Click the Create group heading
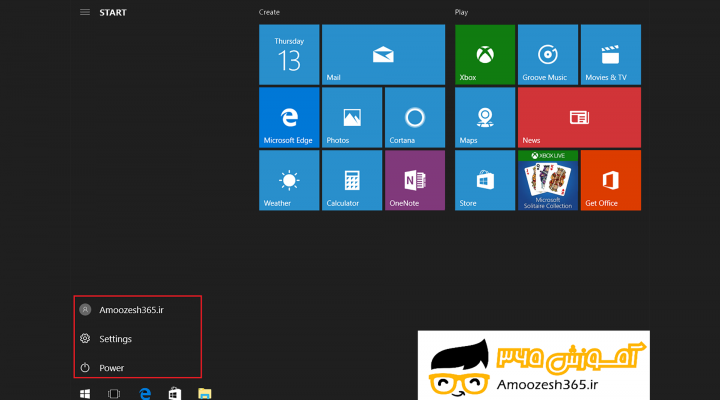The height and width of the screenshot is (400, 720). [269, 12]
